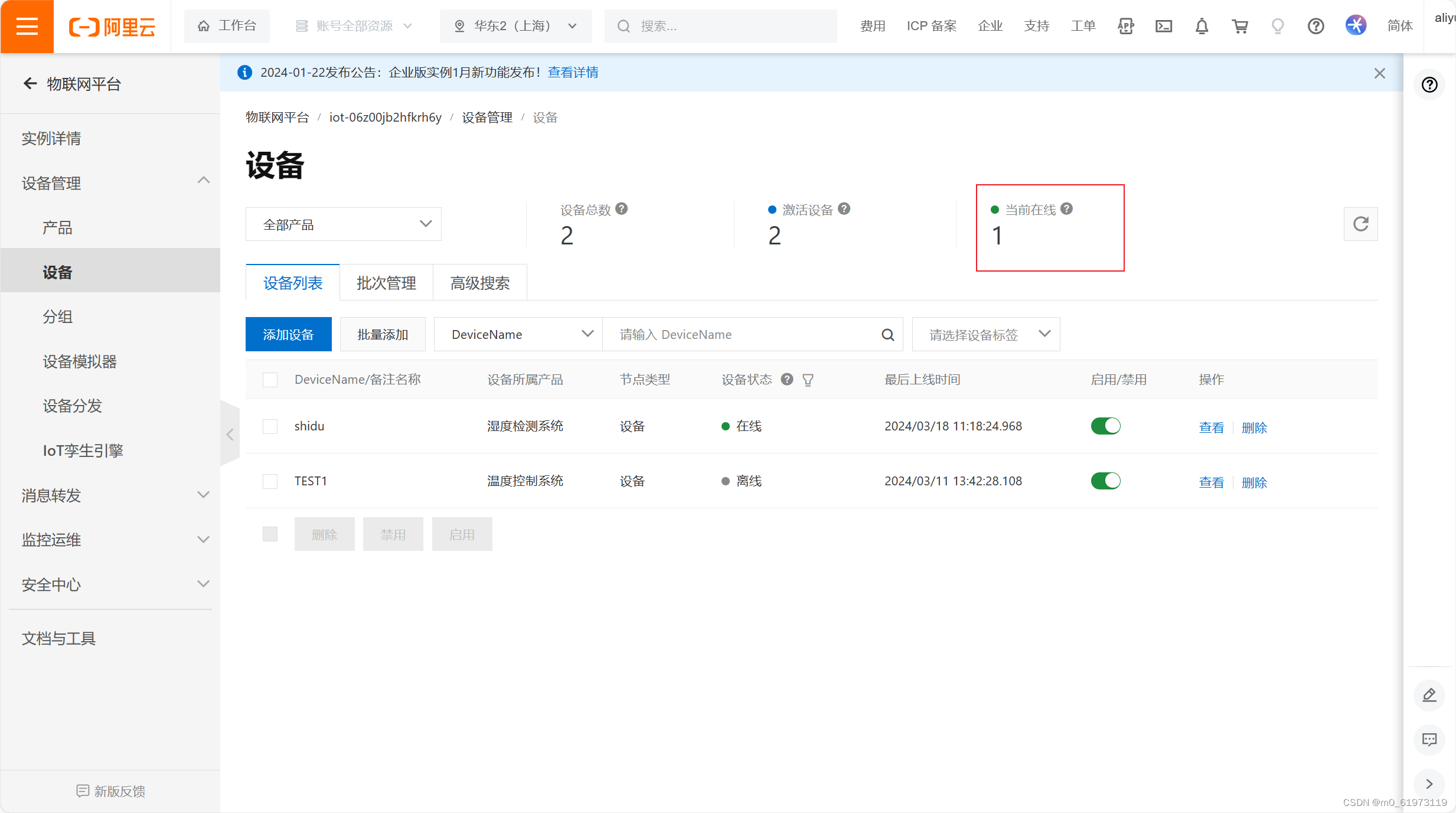Click the user avatar icon
The image size is (1456, 813).
(x=1356, y=25)
